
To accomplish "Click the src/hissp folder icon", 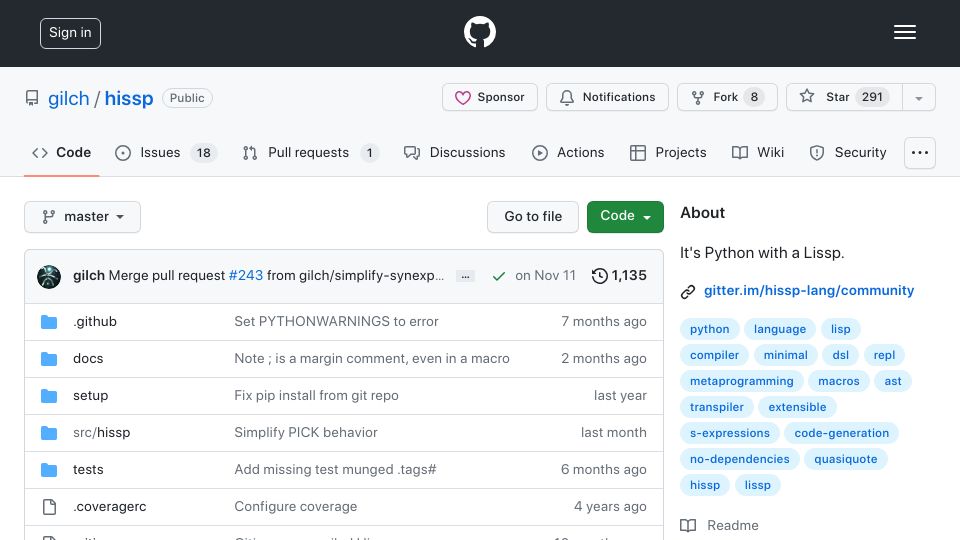I will (x=49, y=433).
